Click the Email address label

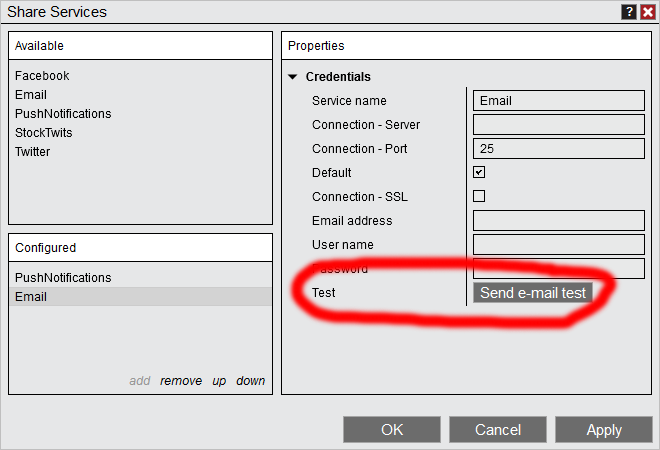352,221
